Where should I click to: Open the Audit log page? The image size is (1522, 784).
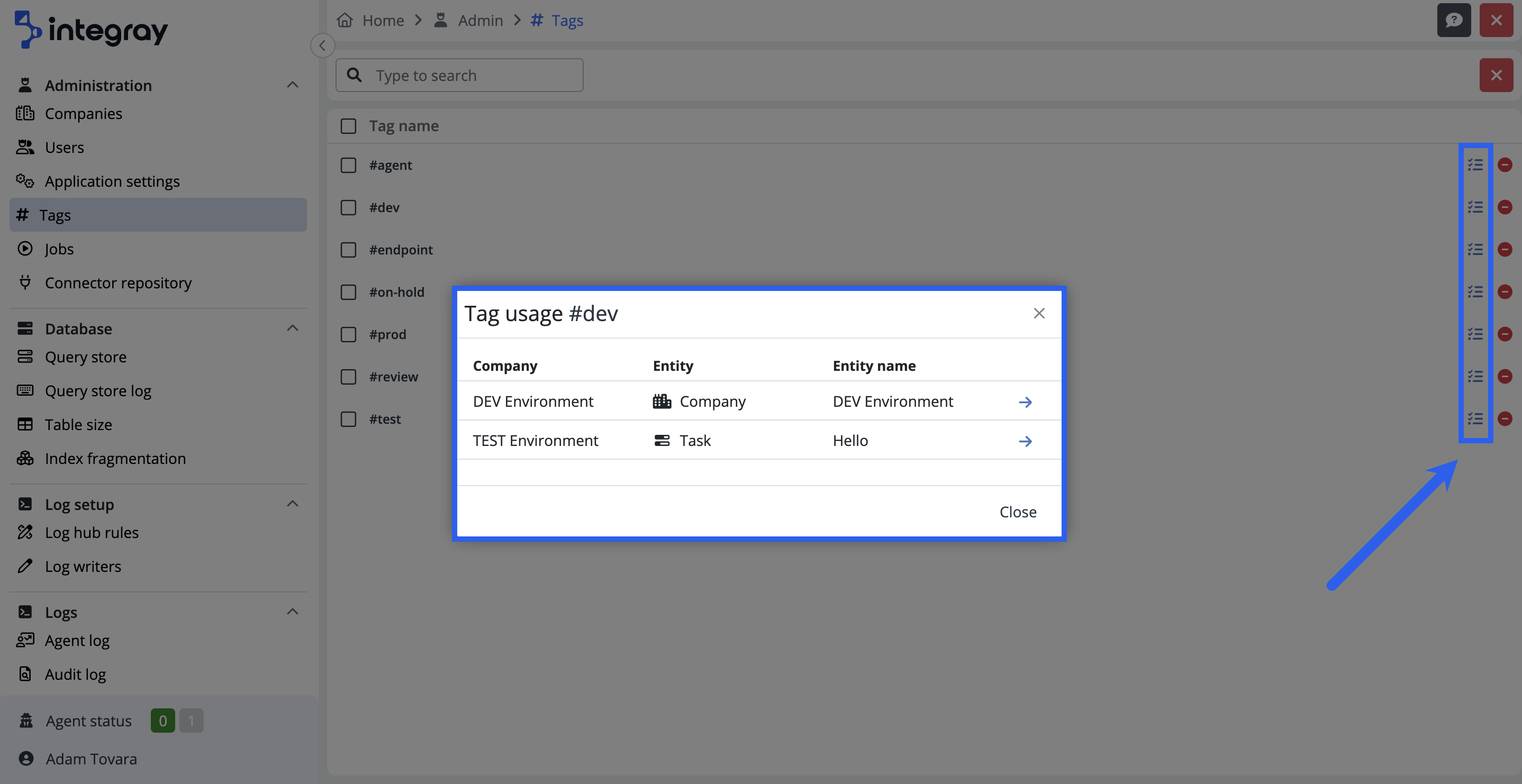(x=75, y=674)
